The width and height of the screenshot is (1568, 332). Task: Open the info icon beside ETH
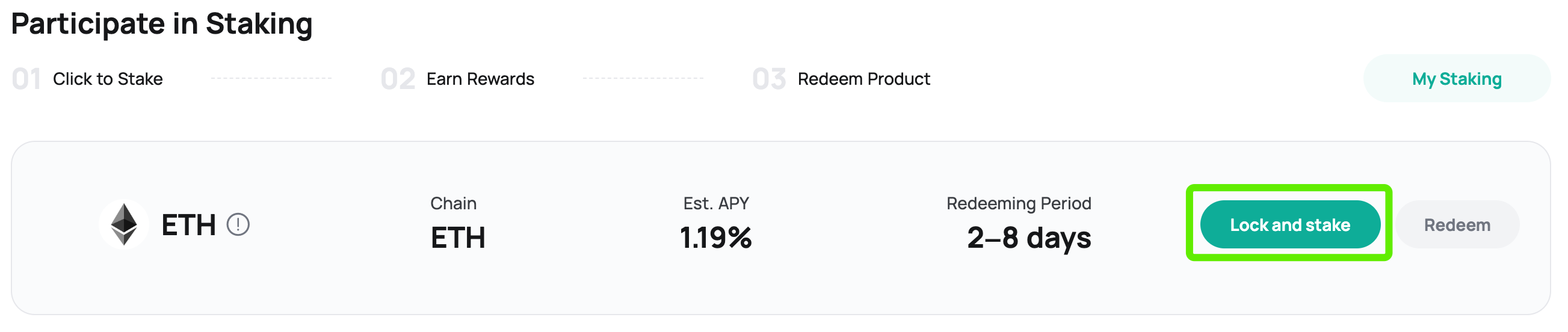point(238,224)
